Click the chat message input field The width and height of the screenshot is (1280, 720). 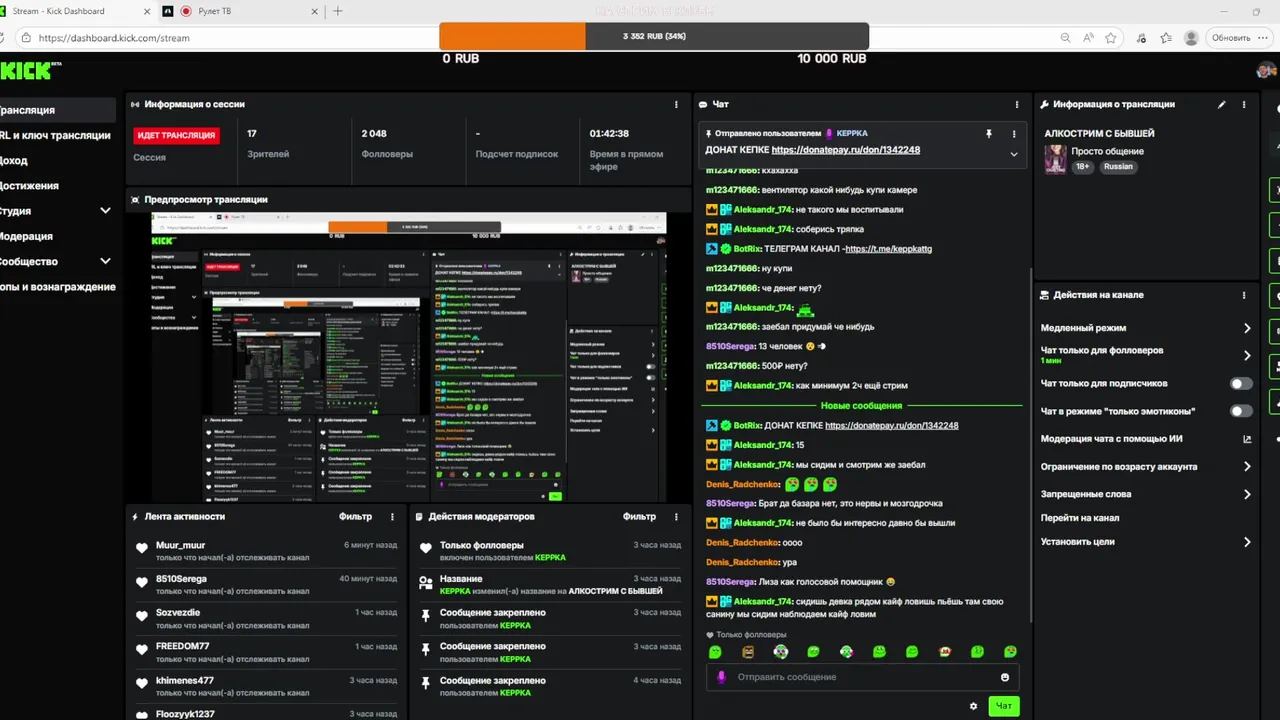(860, 677)
